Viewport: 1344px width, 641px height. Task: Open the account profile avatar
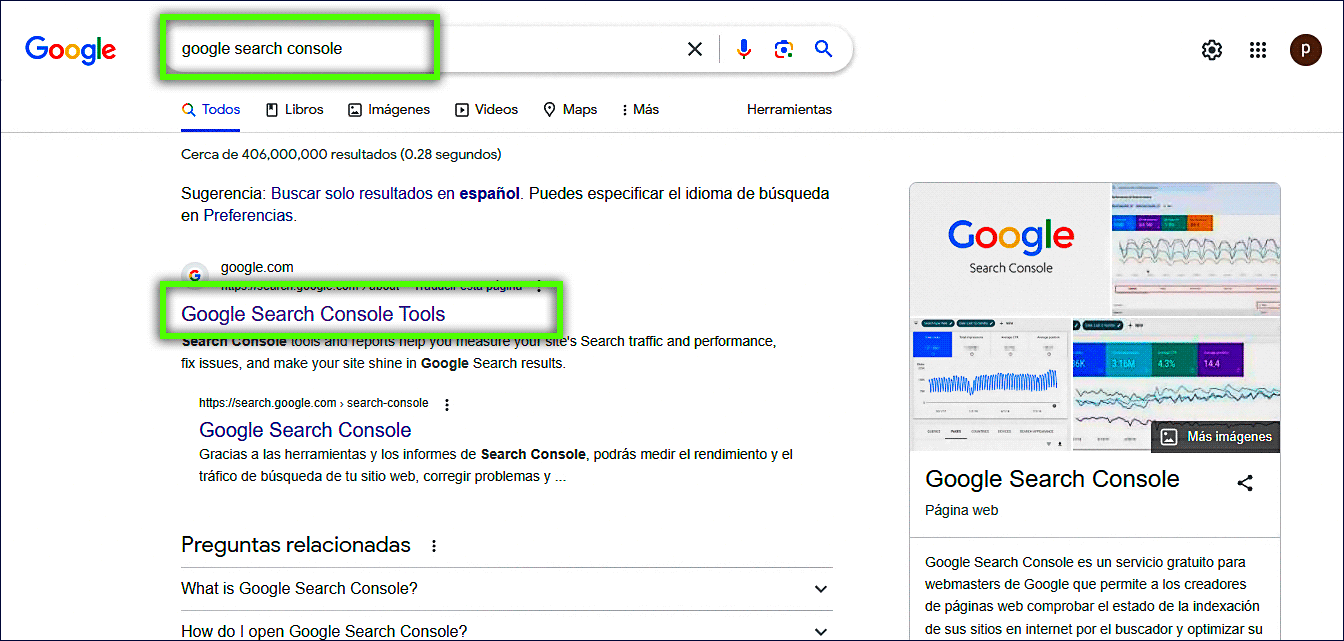pyautogui.click(x=1305, y=50)
